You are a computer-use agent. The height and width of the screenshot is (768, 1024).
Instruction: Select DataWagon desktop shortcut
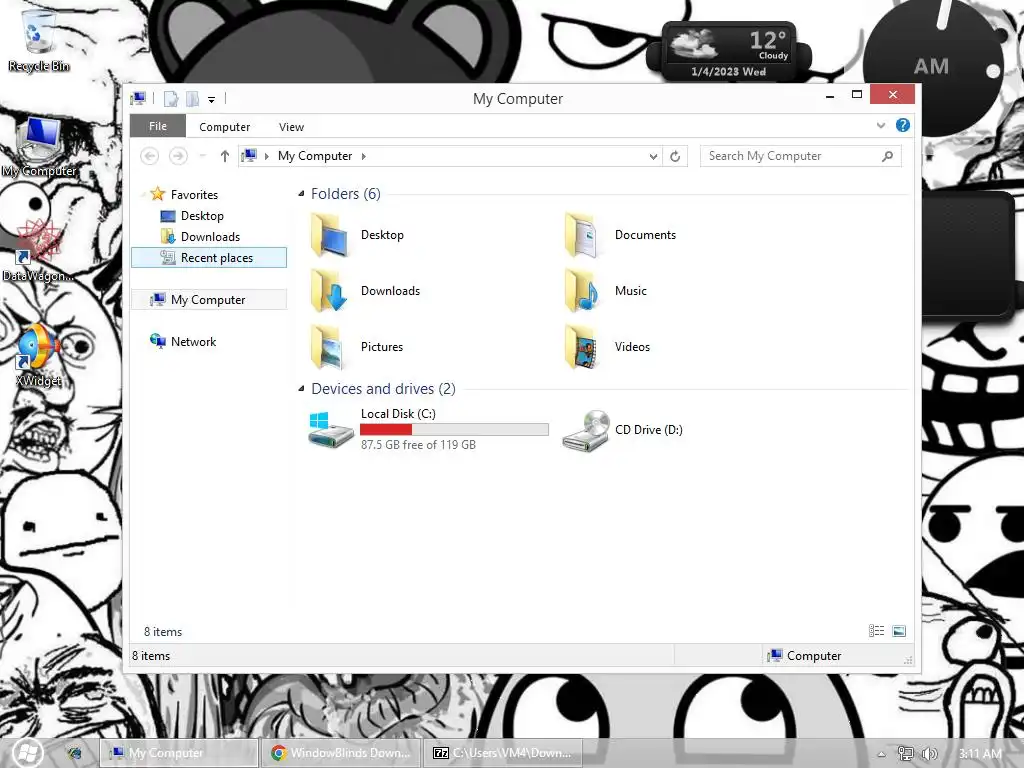point(38,251)
